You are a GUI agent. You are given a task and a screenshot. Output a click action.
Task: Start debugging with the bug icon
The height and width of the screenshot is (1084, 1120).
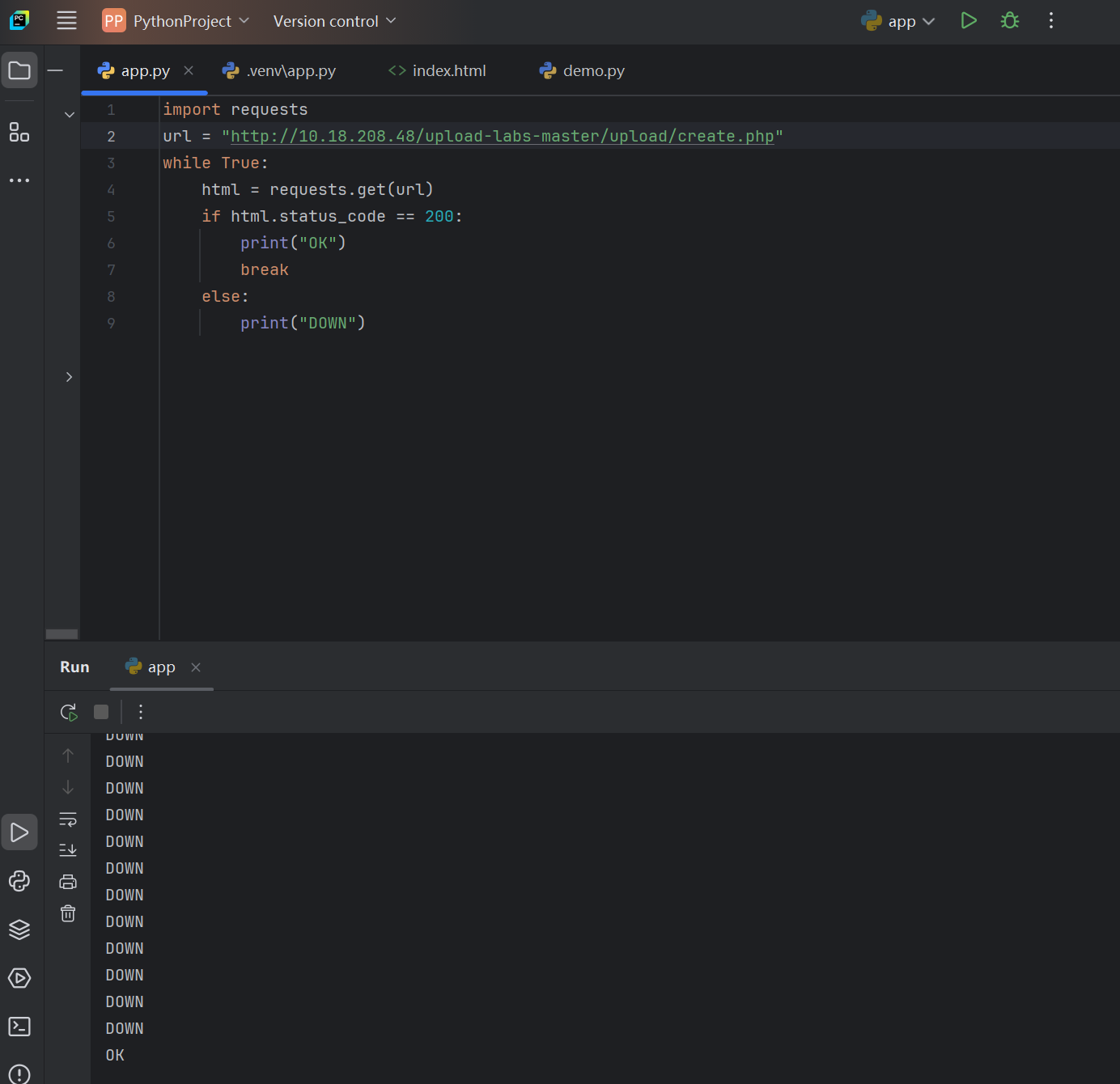point(1009,21)
